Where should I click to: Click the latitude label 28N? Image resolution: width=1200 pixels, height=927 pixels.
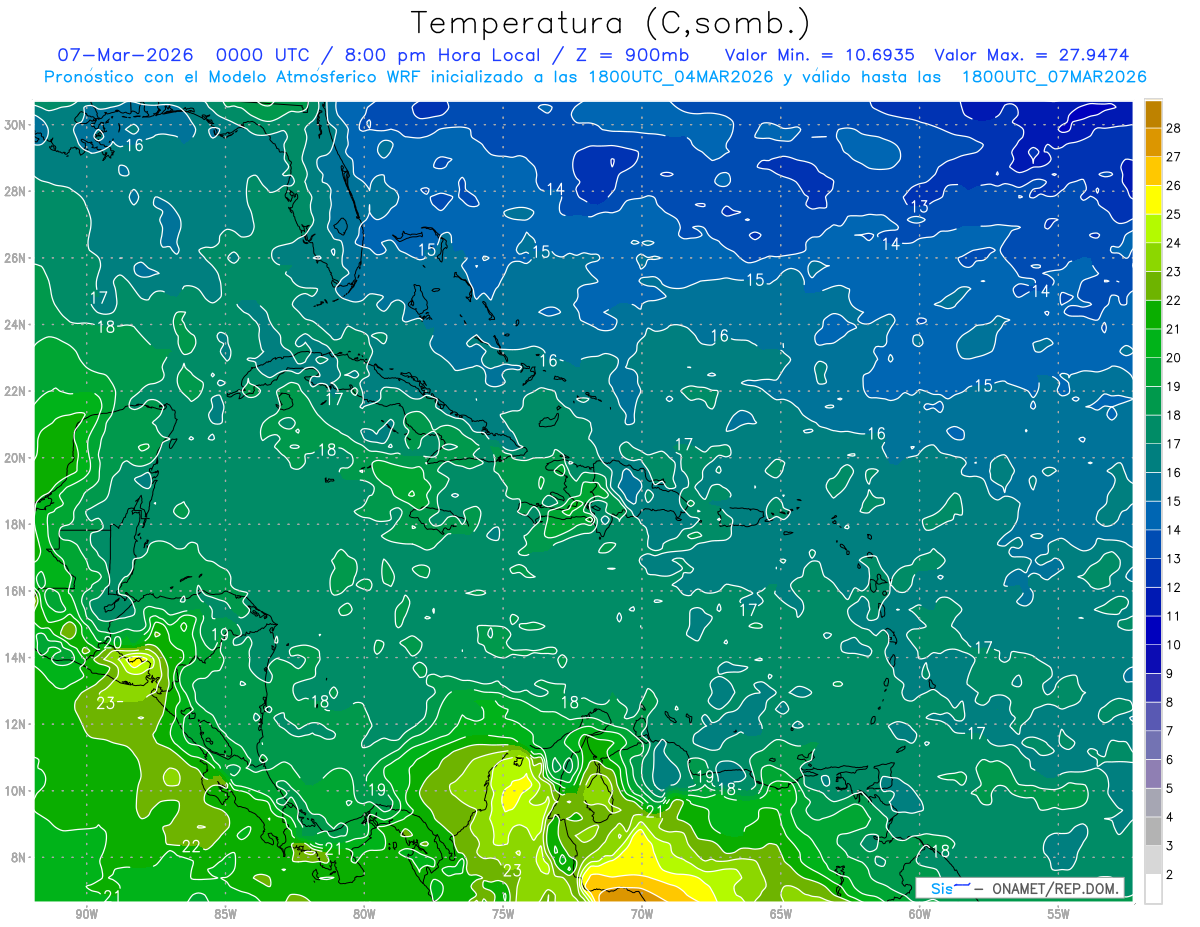click(15, 191)
